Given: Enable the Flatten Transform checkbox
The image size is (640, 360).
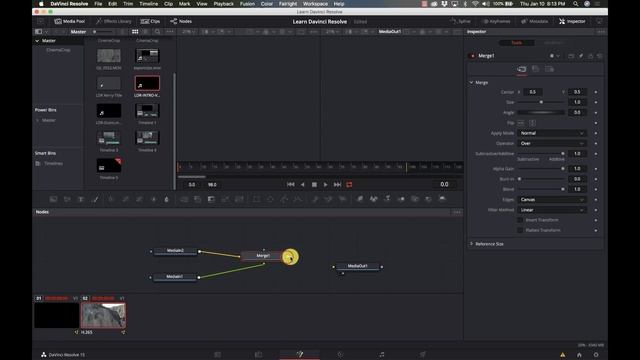Looking at the screenshot, I should pyautogui.click(x=520, y=230).
